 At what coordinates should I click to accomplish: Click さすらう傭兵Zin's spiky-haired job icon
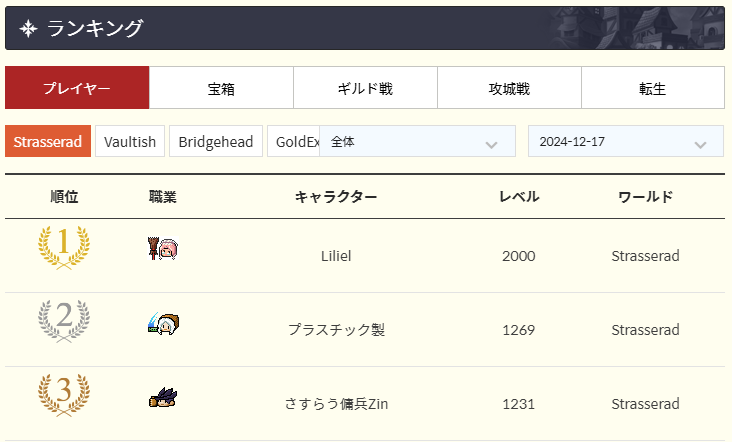163,397
